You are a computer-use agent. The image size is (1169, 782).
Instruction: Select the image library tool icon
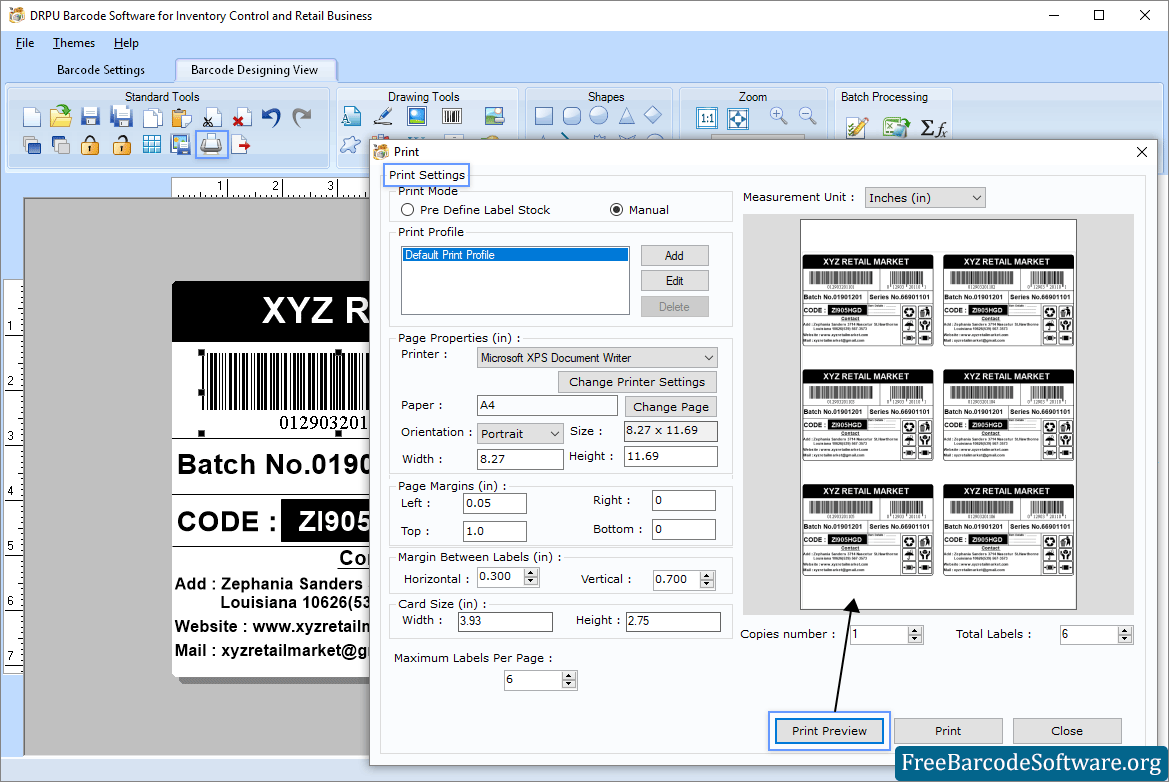click(494, 116)
